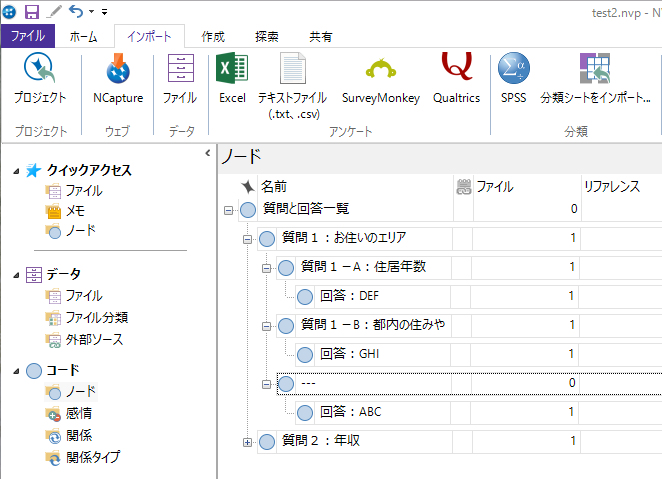Switch to the 作成 ribbon tab
This screenshot has width=662, height=479.
coord(213,37)
